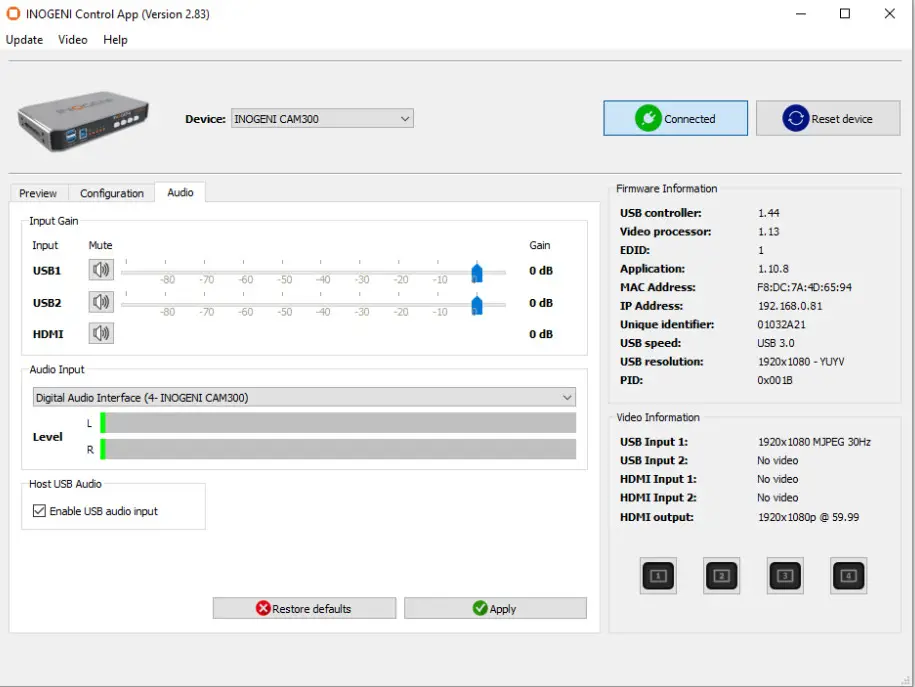Click the Restore defaults button
Viewport: 915px width, 687px height.
click(x=303, y=608)
